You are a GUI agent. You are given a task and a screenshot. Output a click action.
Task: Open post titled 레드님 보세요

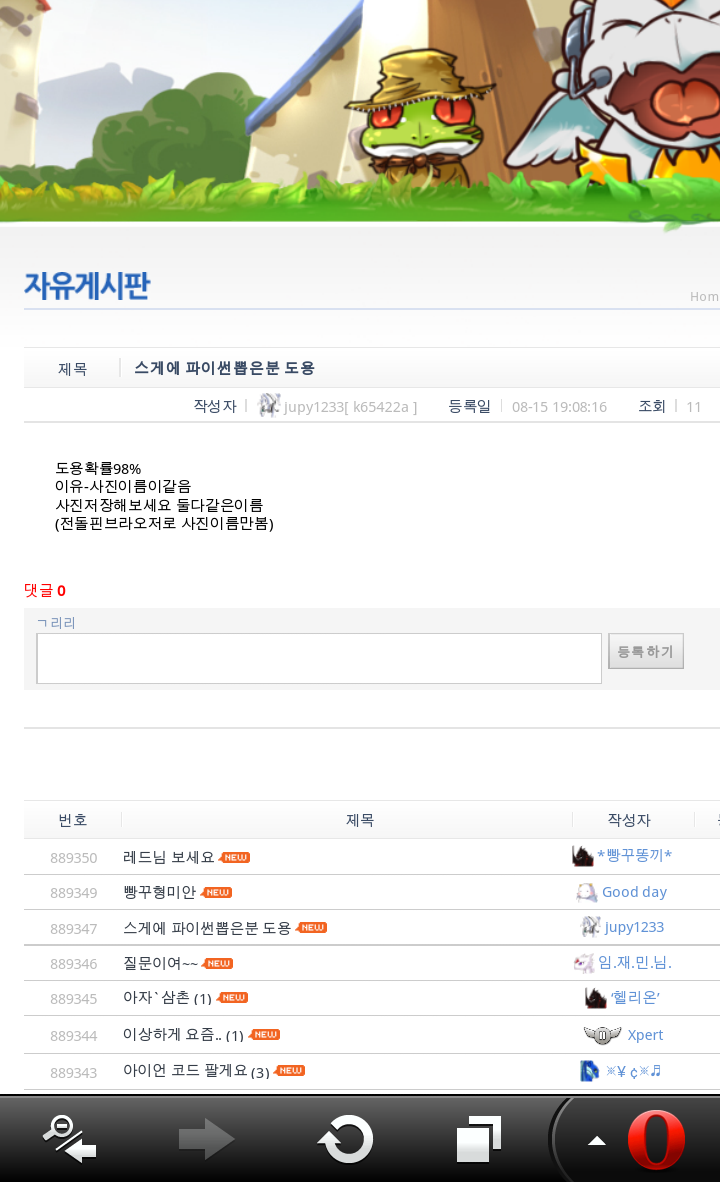click(168, 857)
